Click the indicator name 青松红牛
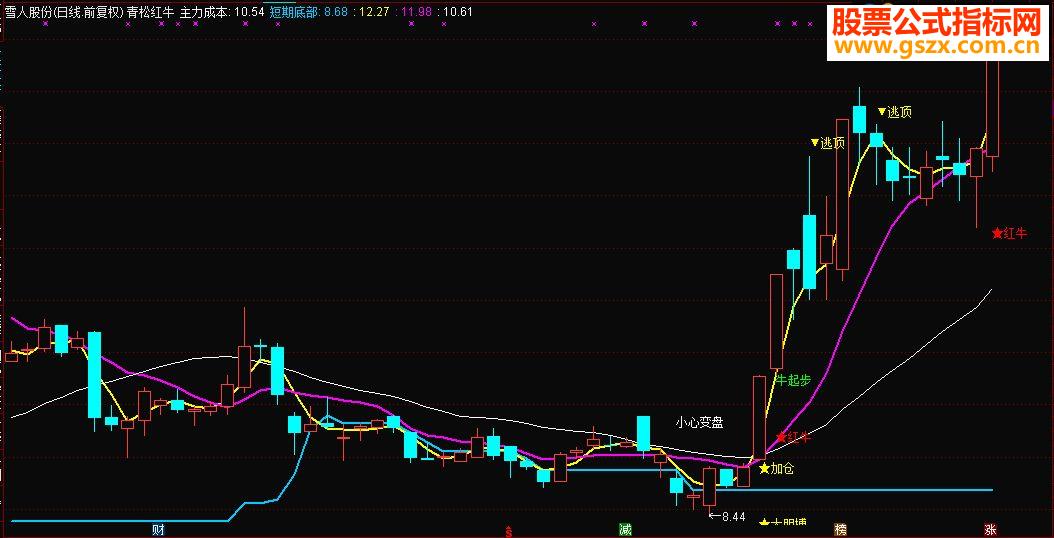 click(151, 11)
